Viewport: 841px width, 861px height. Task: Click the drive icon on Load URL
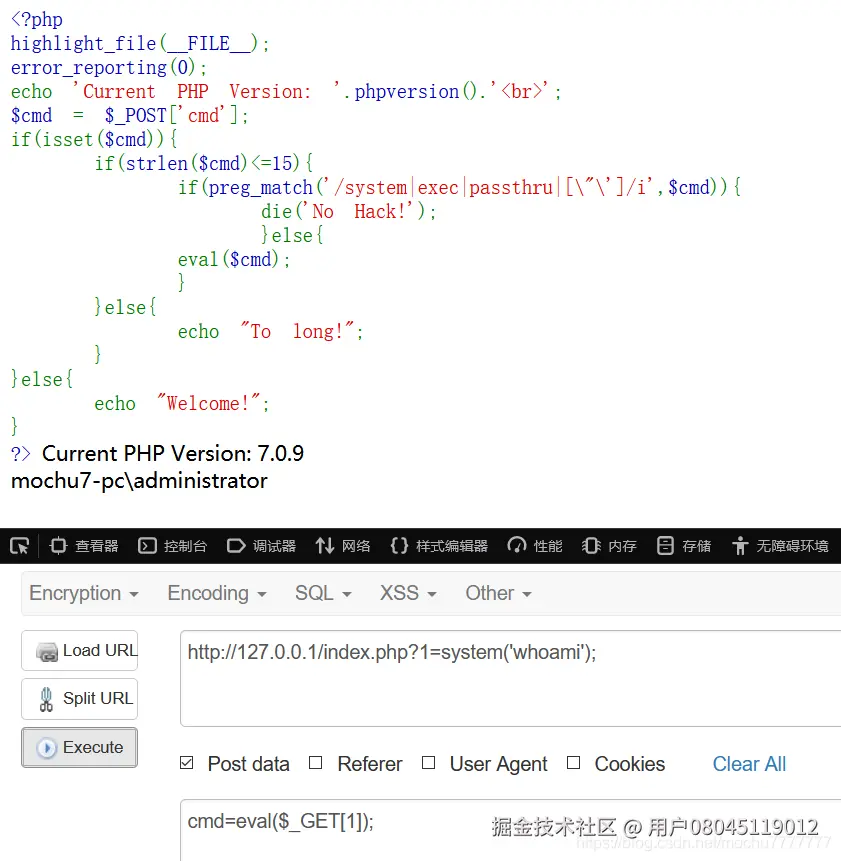point(47,652)
